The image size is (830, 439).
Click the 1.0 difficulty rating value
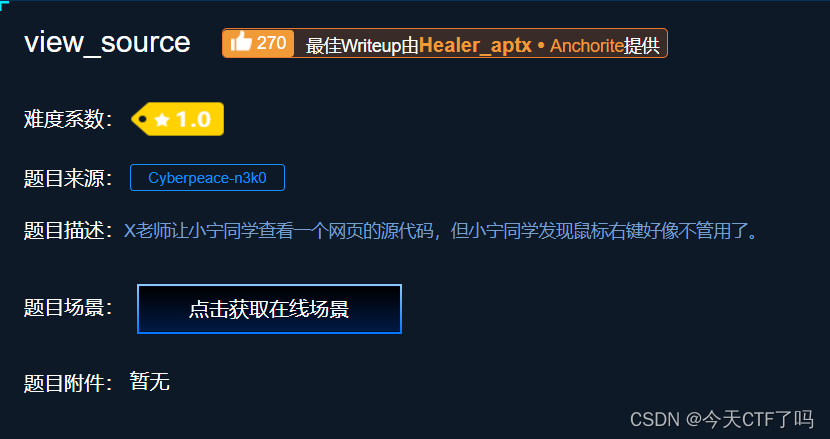(194, 120)
